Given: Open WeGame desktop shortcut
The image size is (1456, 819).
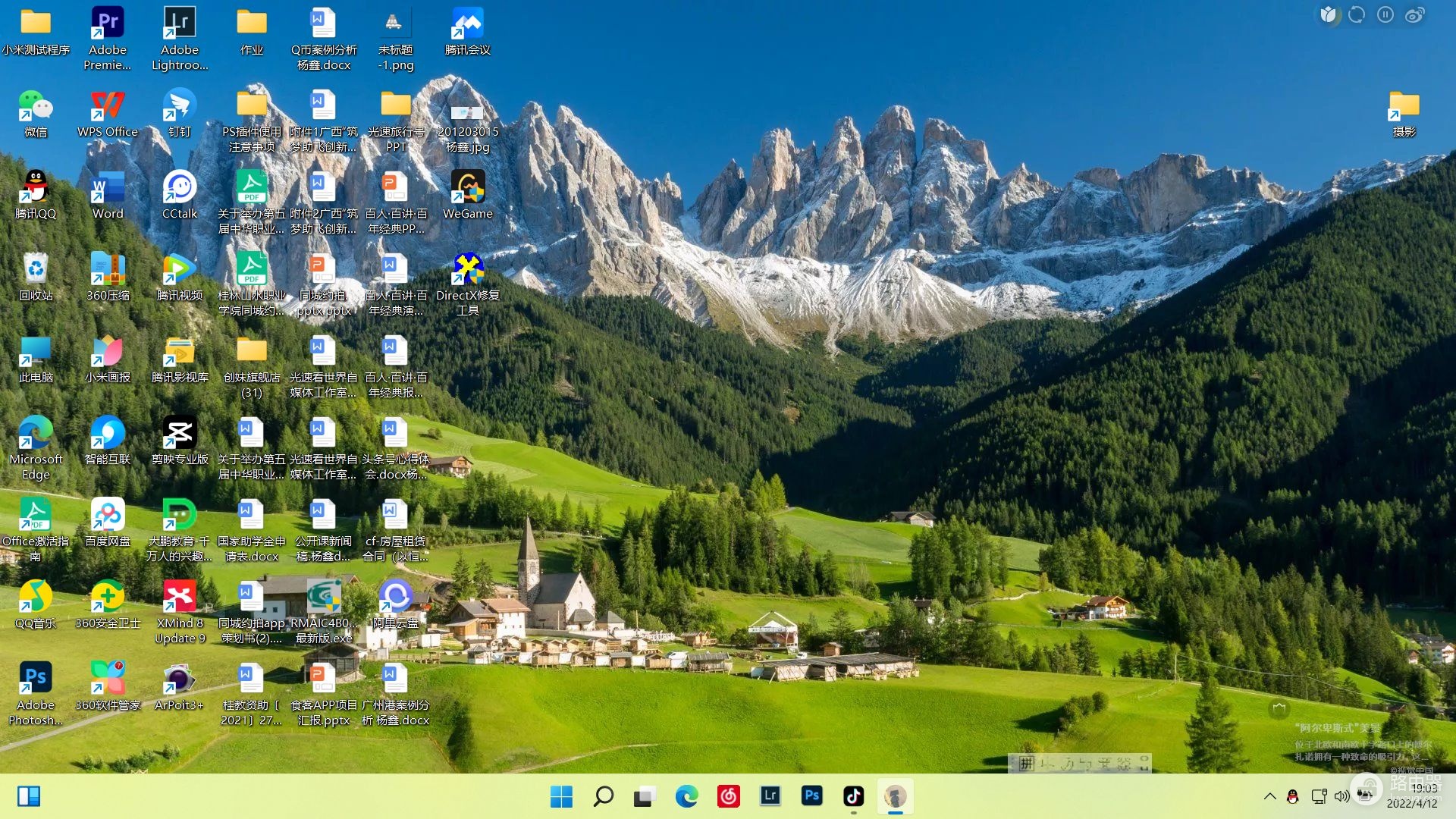Looking at the screenshot, I should (x=468, y=196).
